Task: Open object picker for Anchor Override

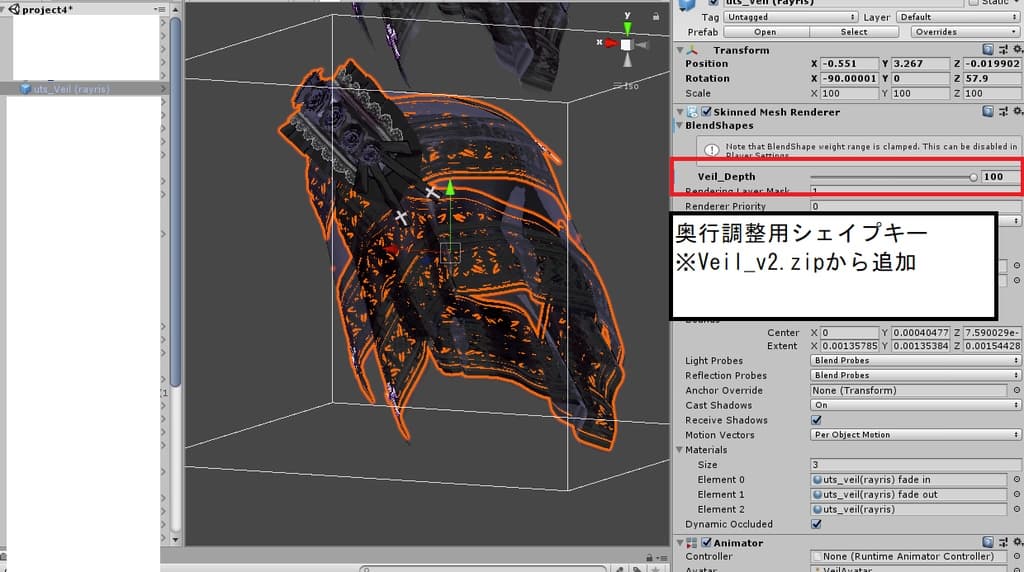Action: tap(1016, 391)
